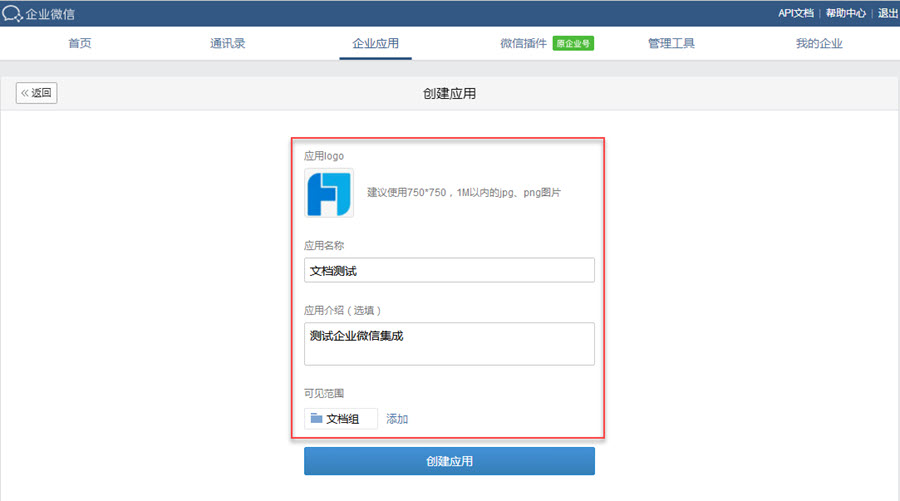
Task: Open the API文档 link
Action: click(x=796, y=13)
